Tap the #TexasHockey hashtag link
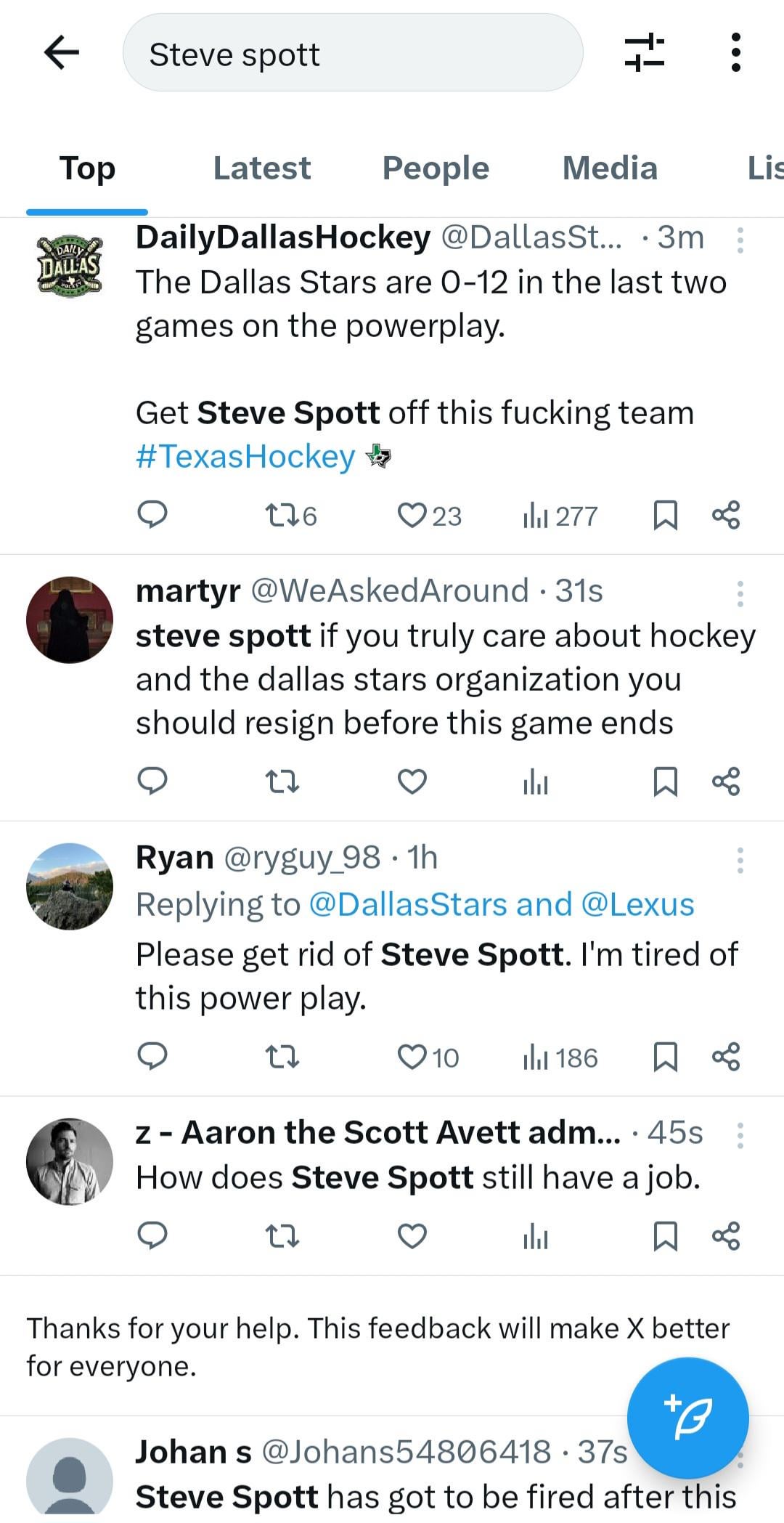Screen dimensions: 784x1523 coord(245,456)
